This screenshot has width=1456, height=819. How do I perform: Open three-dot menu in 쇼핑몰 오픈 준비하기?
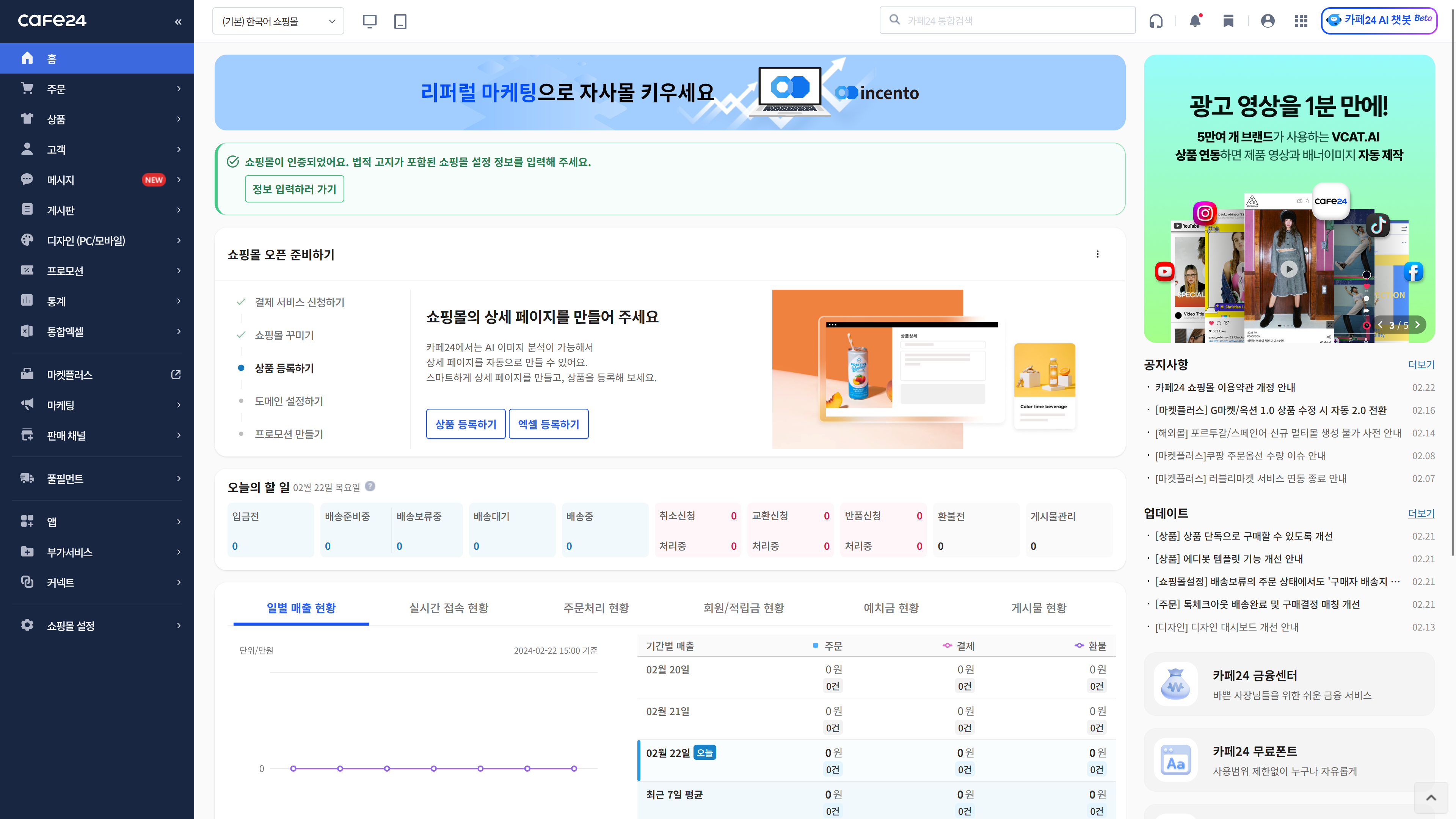coord(1098,254)
